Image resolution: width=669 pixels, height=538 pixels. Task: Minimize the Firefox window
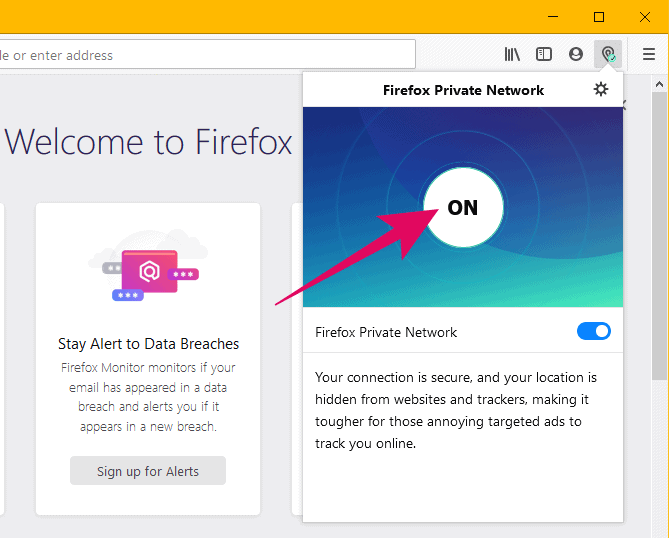(x=553, y=17)
